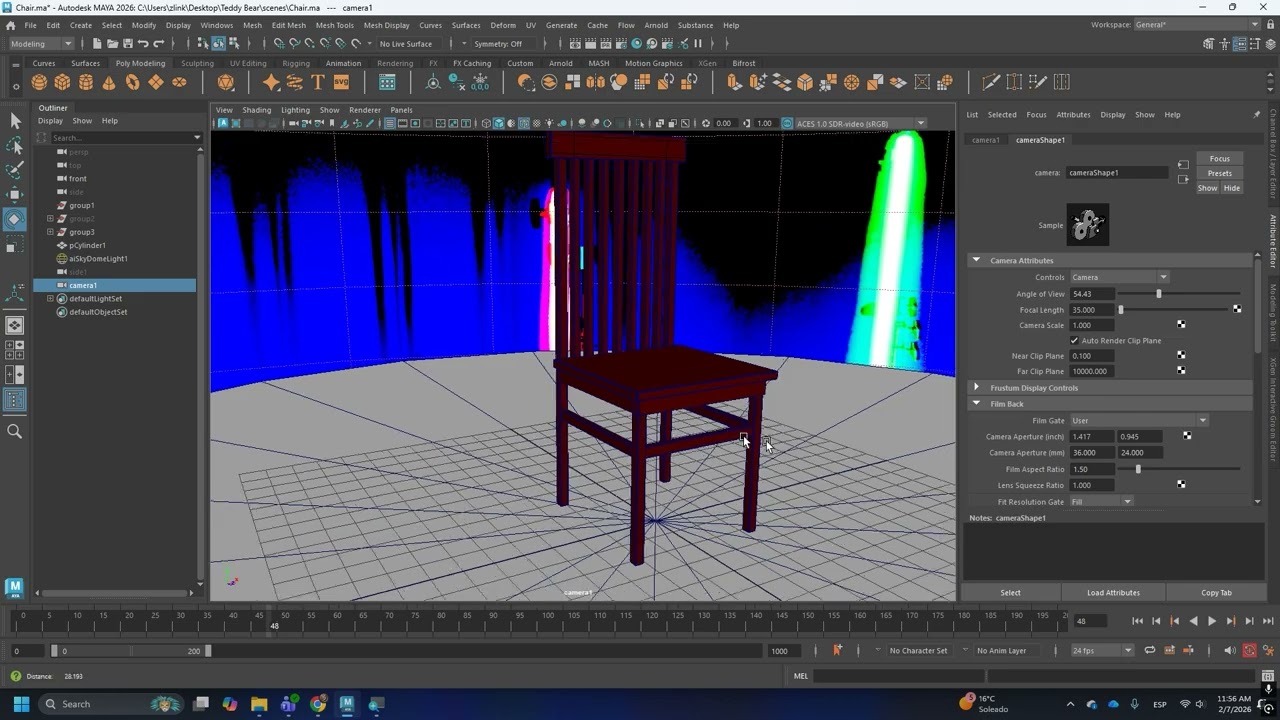The width and height of the screenshot is (1280, 720).
Task: Create a polygon cube from the shelf
Action: coord(62,82)
